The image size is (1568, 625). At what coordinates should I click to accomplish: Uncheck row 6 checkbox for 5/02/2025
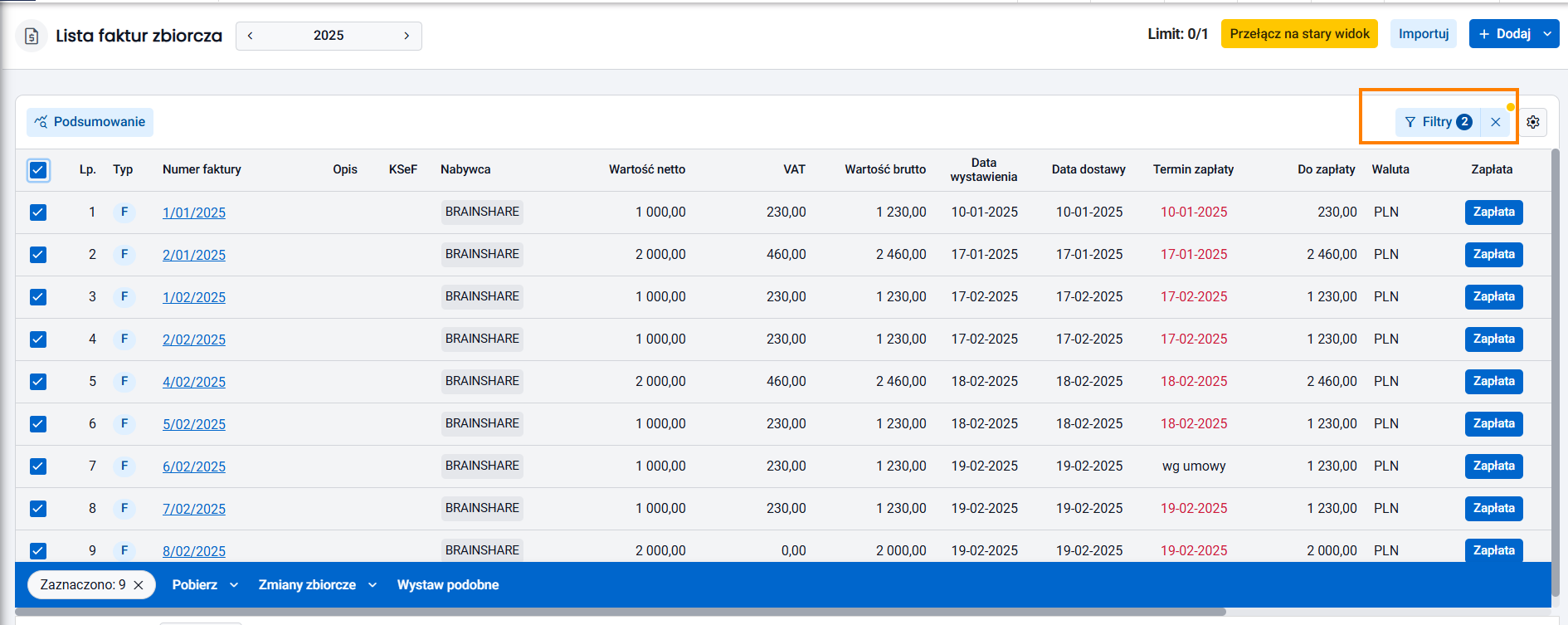[x=38, y=424]
